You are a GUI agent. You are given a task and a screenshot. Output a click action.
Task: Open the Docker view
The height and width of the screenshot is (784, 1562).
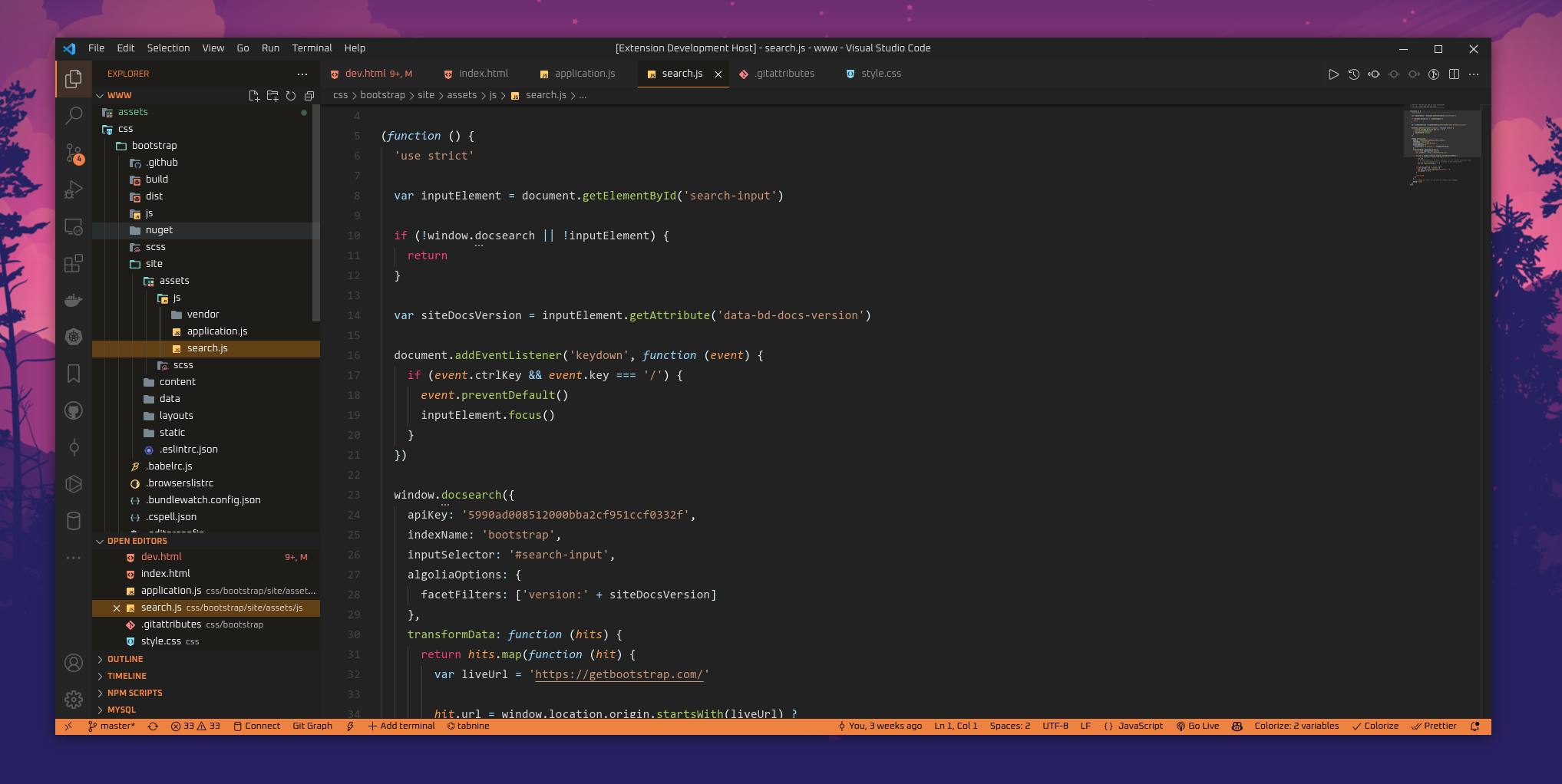[x=74, y=300]
